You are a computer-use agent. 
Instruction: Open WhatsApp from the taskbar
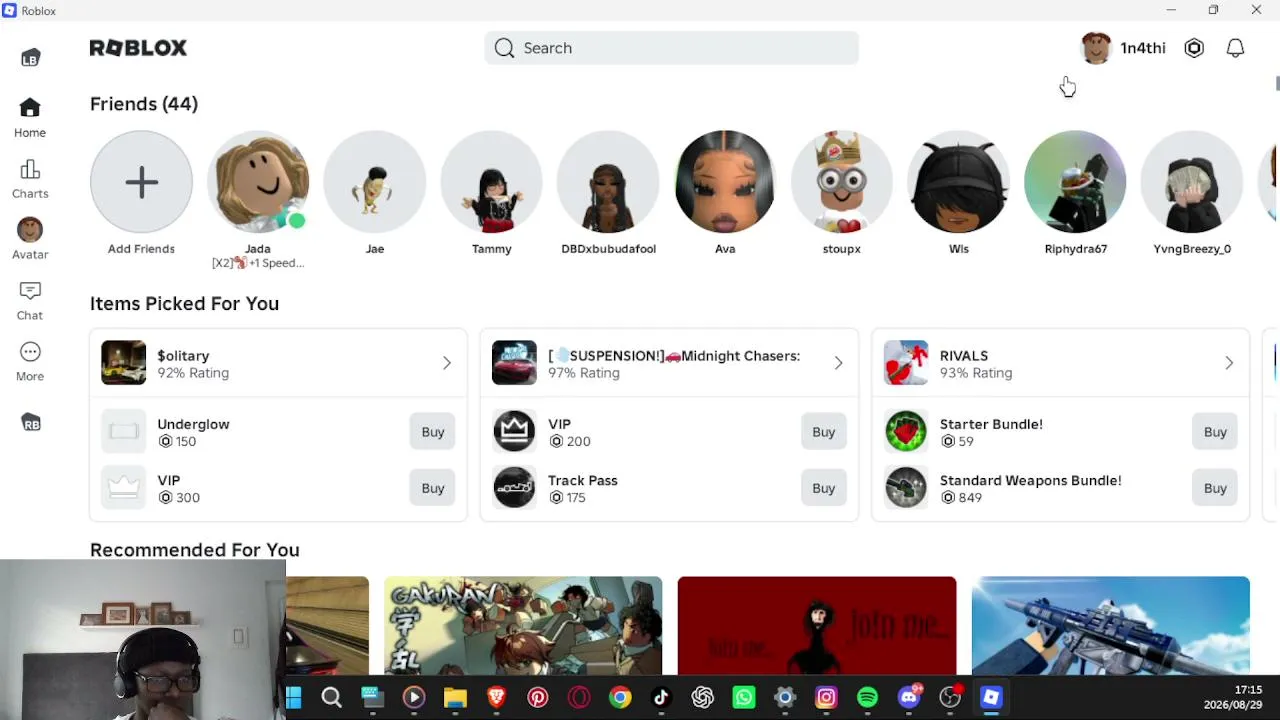click(x=744, y=697)
